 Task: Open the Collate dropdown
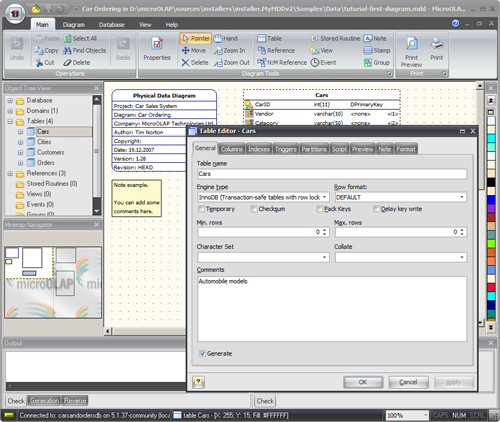point(462,257)
